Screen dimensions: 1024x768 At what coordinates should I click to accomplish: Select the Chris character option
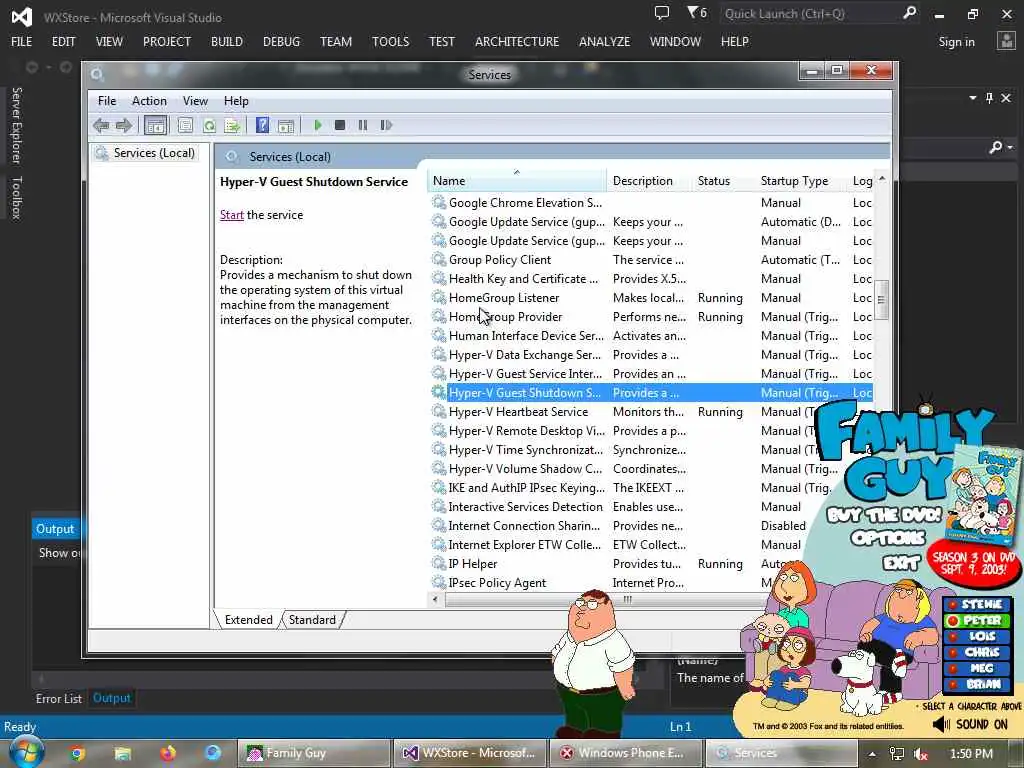[976, 652]
